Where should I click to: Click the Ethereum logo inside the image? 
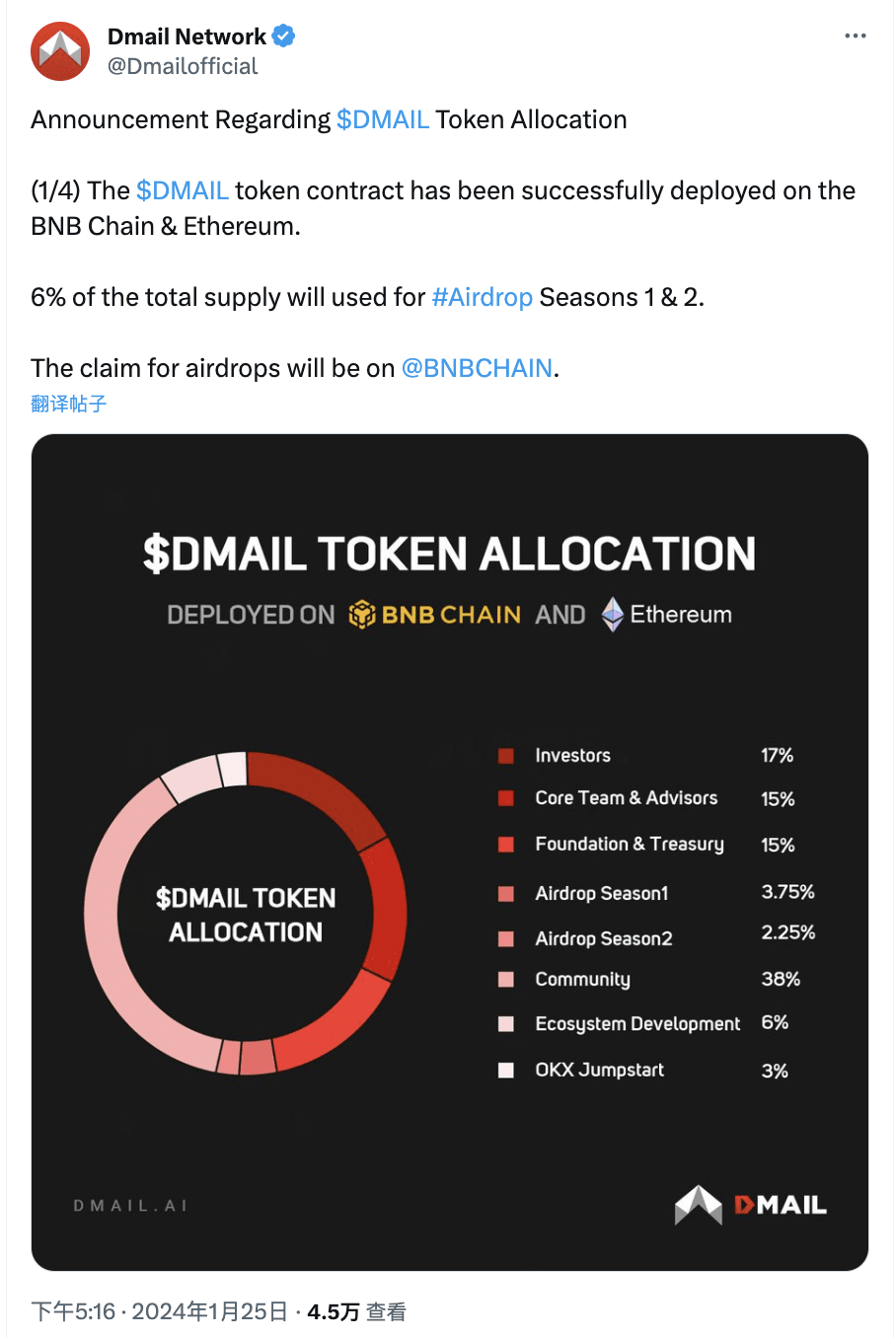click(611, 614)
